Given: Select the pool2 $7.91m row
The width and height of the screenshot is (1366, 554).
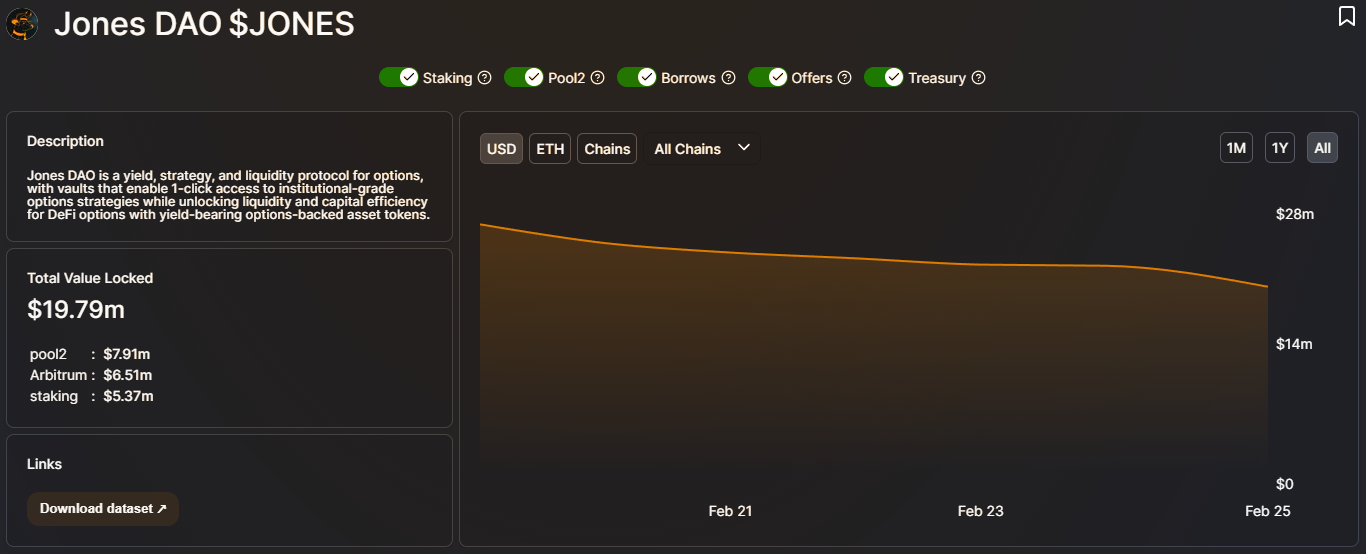Looking at the screenshot, I should tap(90, 354).
